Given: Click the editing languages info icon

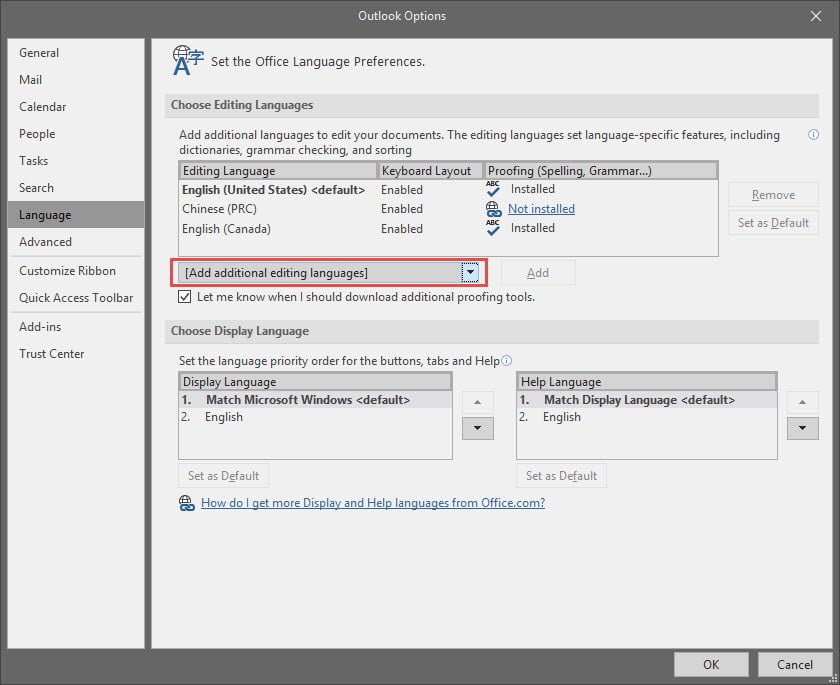Looking at the screenshot, I should [x=813, y=134].
